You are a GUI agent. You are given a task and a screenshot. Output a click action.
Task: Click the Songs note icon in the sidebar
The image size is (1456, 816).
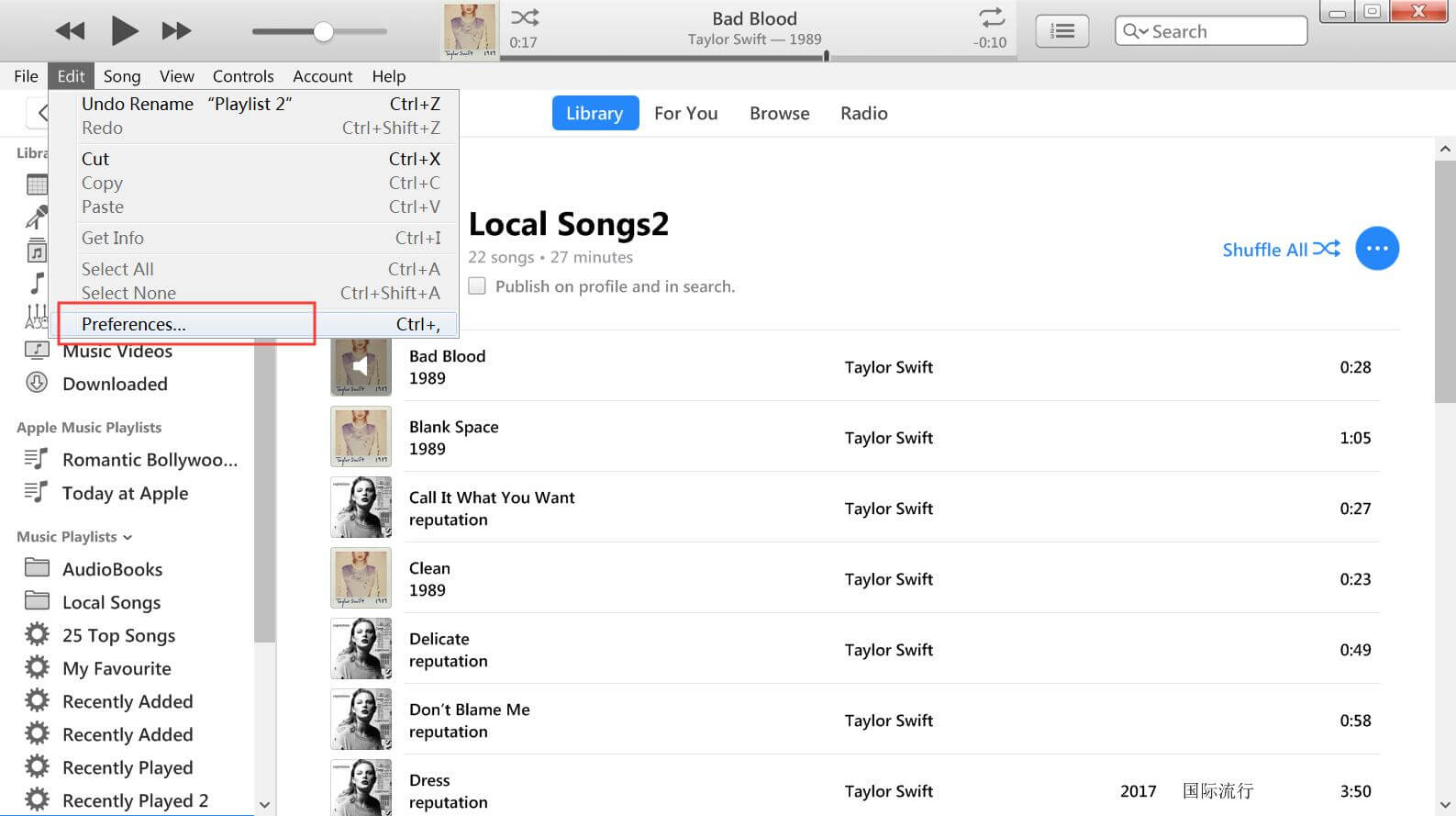(x=37, y=282)
